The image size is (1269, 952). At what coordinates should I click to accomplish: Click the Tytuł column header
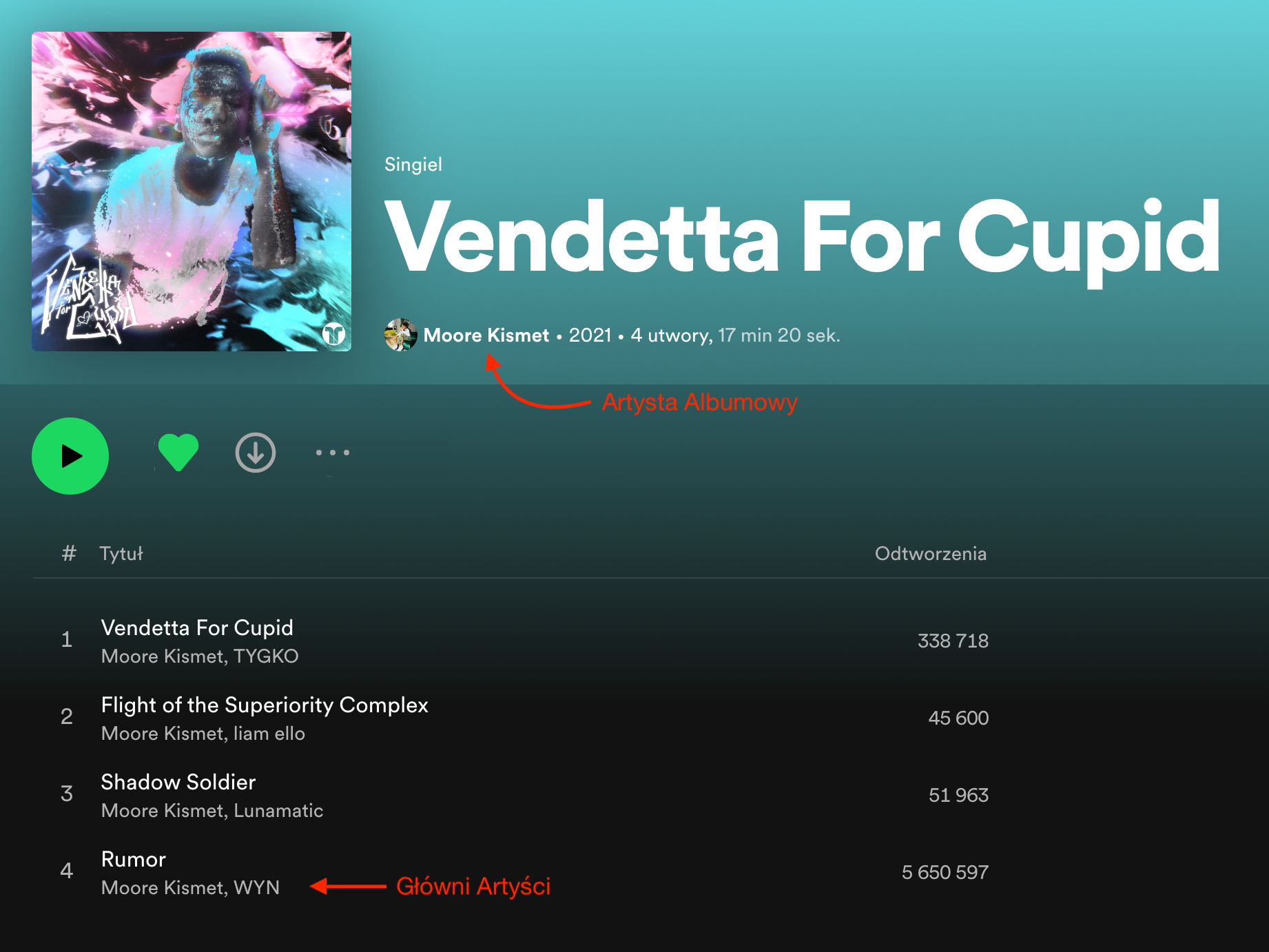pos(121,554)
